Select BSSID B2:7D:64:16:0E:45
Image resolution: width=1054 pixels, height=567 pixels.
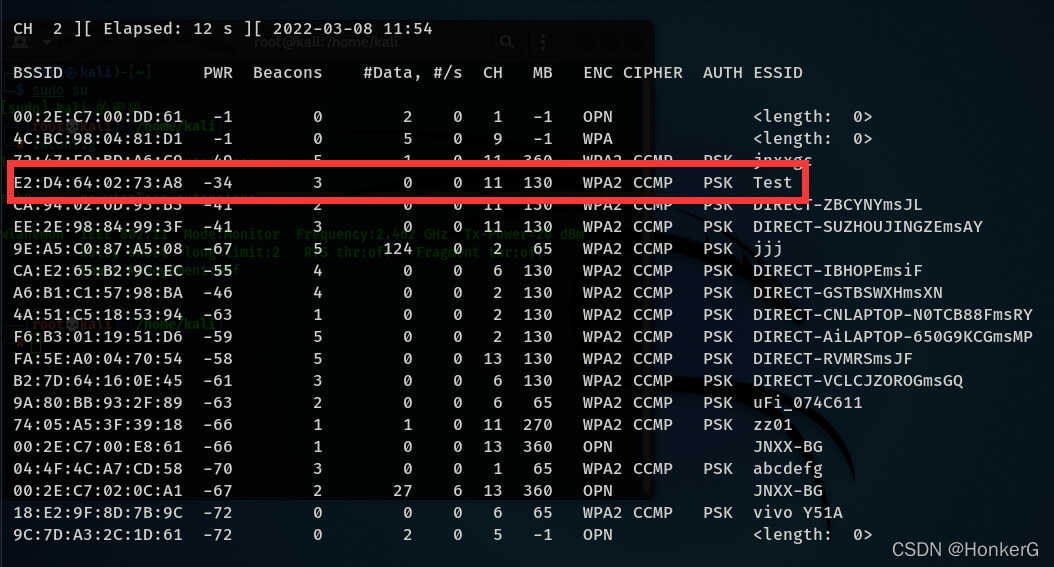pos(97,381)
